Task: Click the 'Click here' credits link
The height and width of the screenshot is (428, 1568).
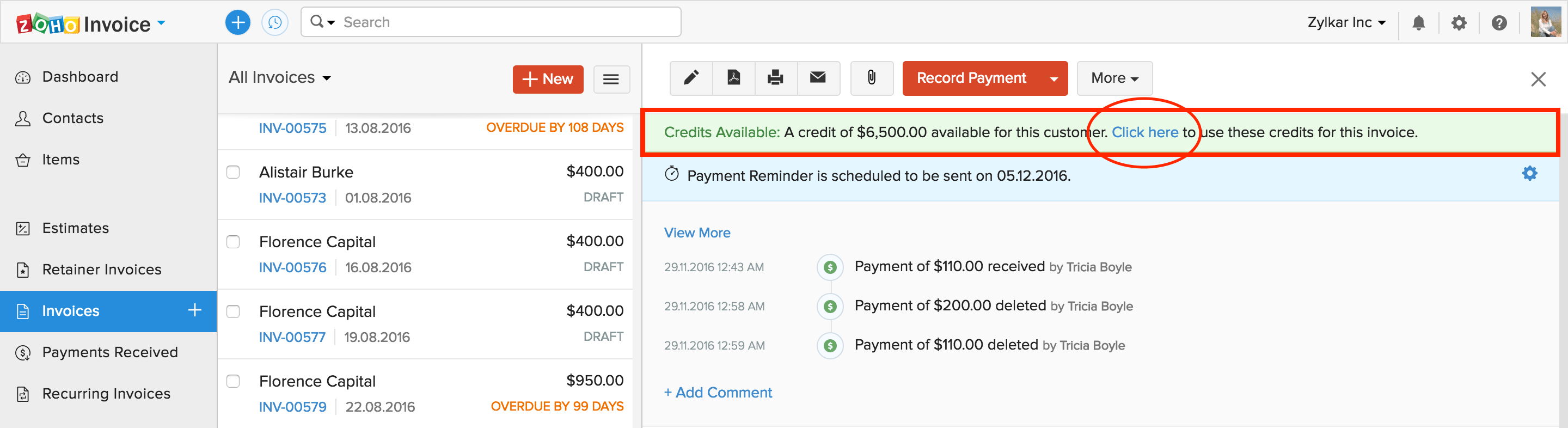Action: tap(1144, 132)
